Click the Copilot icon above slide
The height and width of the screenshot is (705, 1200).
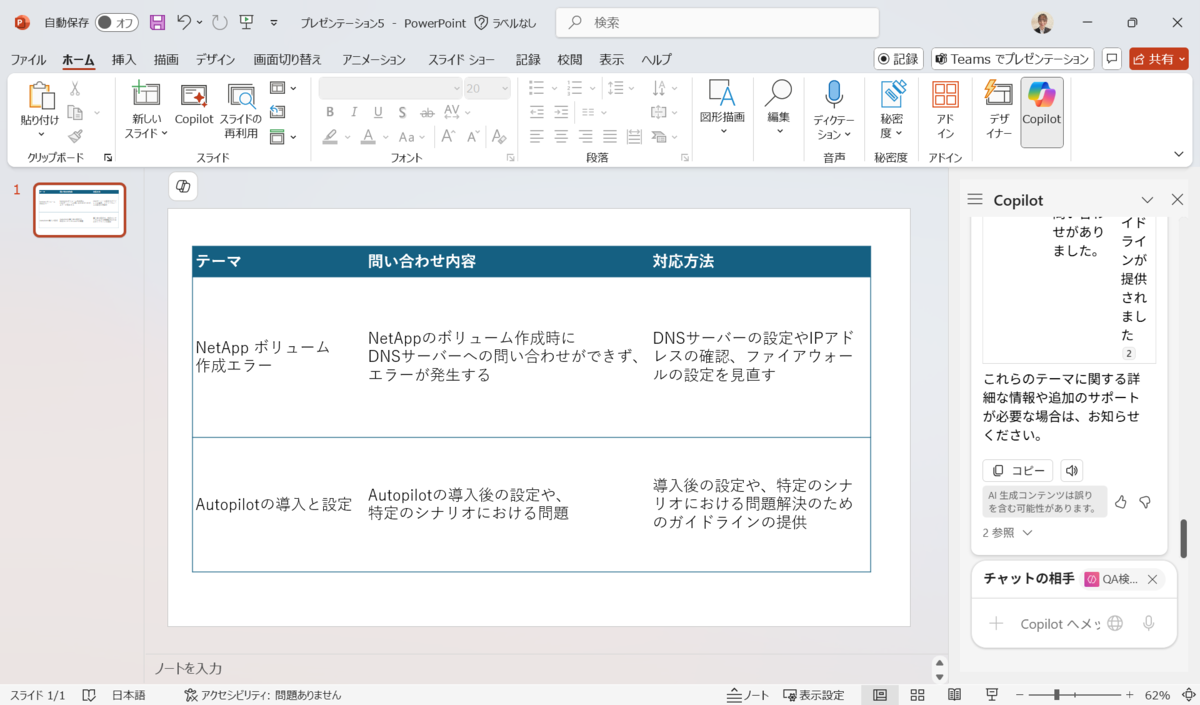point(183,187)
